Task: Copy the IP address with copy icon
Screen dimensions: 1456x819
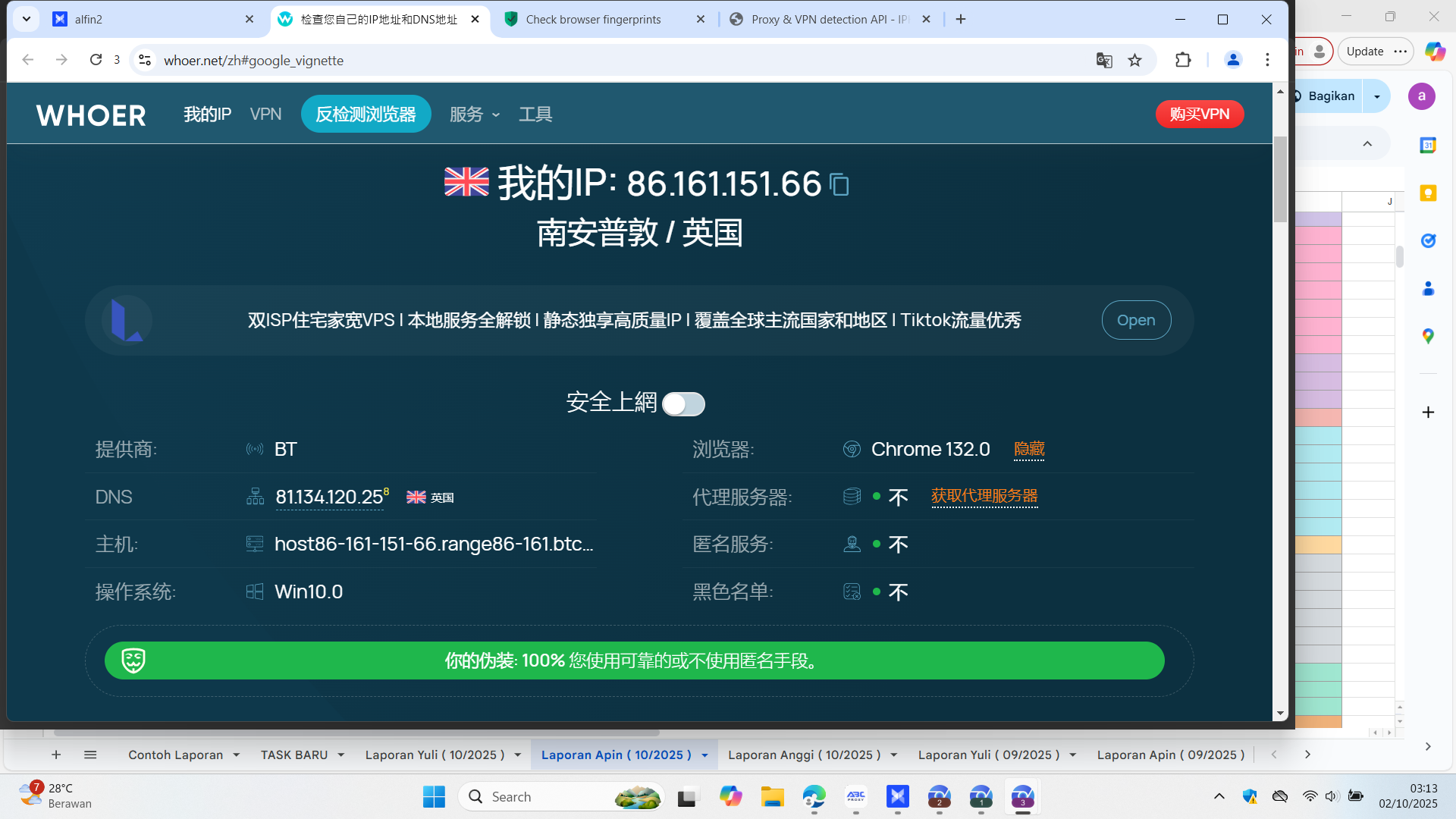Action: 839,184
